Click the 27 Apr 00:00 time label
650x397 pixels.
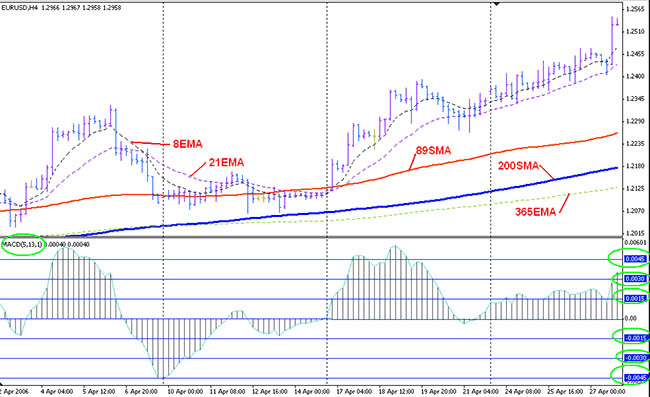point(606,391)
